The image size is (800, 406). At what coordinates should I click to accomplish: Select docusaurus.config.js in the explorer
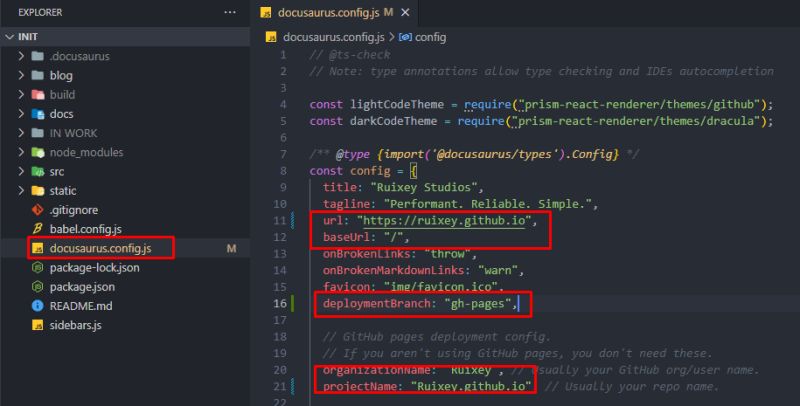coord(101,248)
